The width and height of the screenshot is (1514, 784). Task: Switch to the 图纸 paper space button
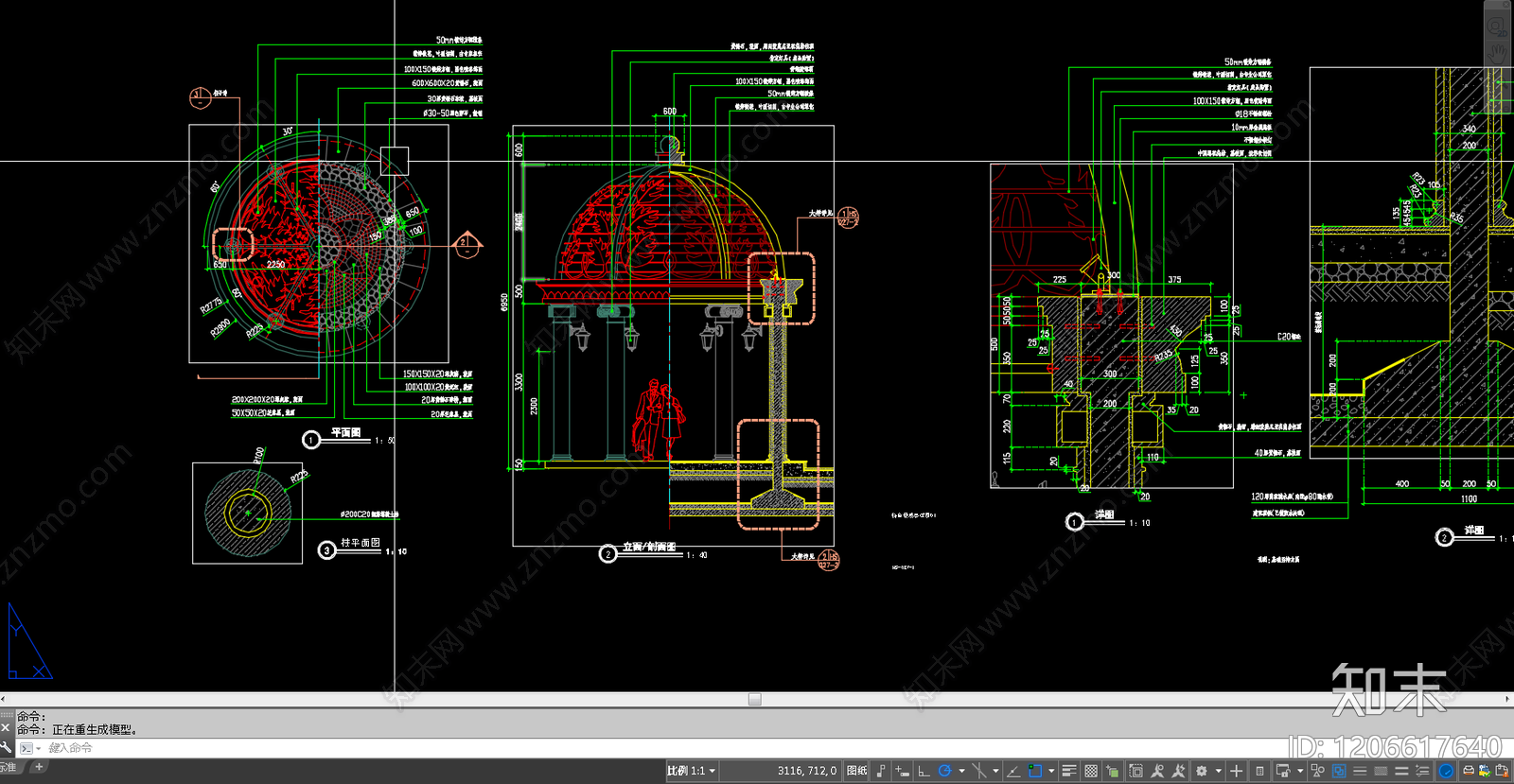click(x=856, y=771)
